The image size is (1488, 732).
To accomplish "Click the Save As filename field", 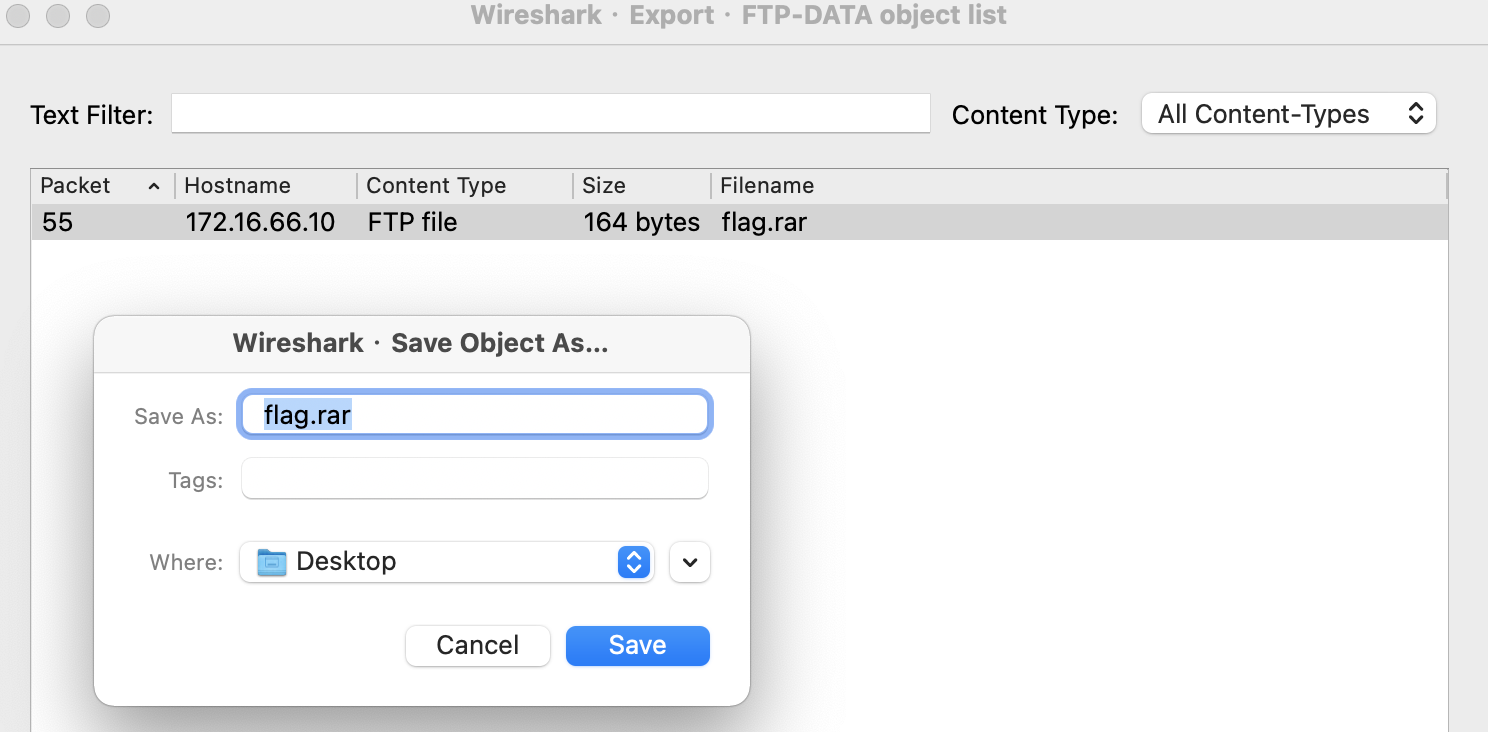I will tap(475, 415).
